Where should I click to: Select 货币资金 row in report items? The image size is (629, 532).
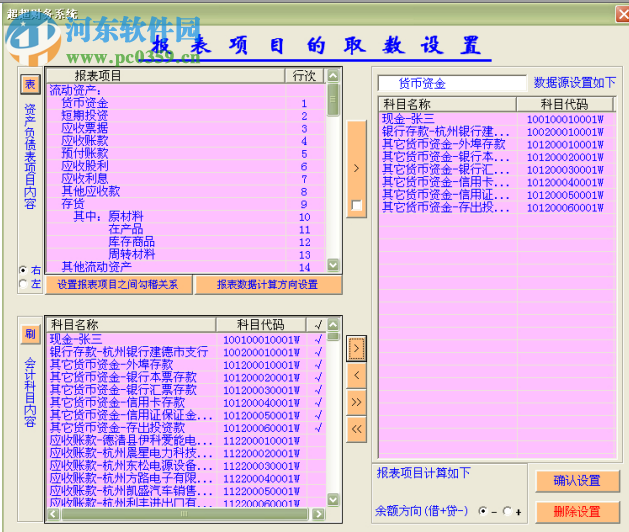click(186, 104)
